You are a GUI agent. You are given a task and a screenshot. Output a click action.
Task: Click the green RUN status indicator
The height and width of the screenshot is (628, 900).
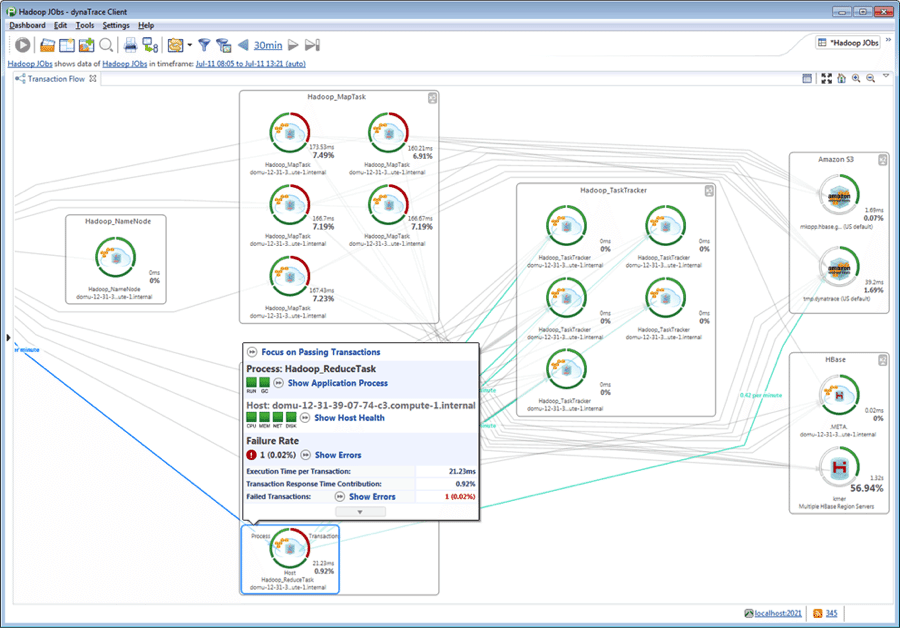251,382
